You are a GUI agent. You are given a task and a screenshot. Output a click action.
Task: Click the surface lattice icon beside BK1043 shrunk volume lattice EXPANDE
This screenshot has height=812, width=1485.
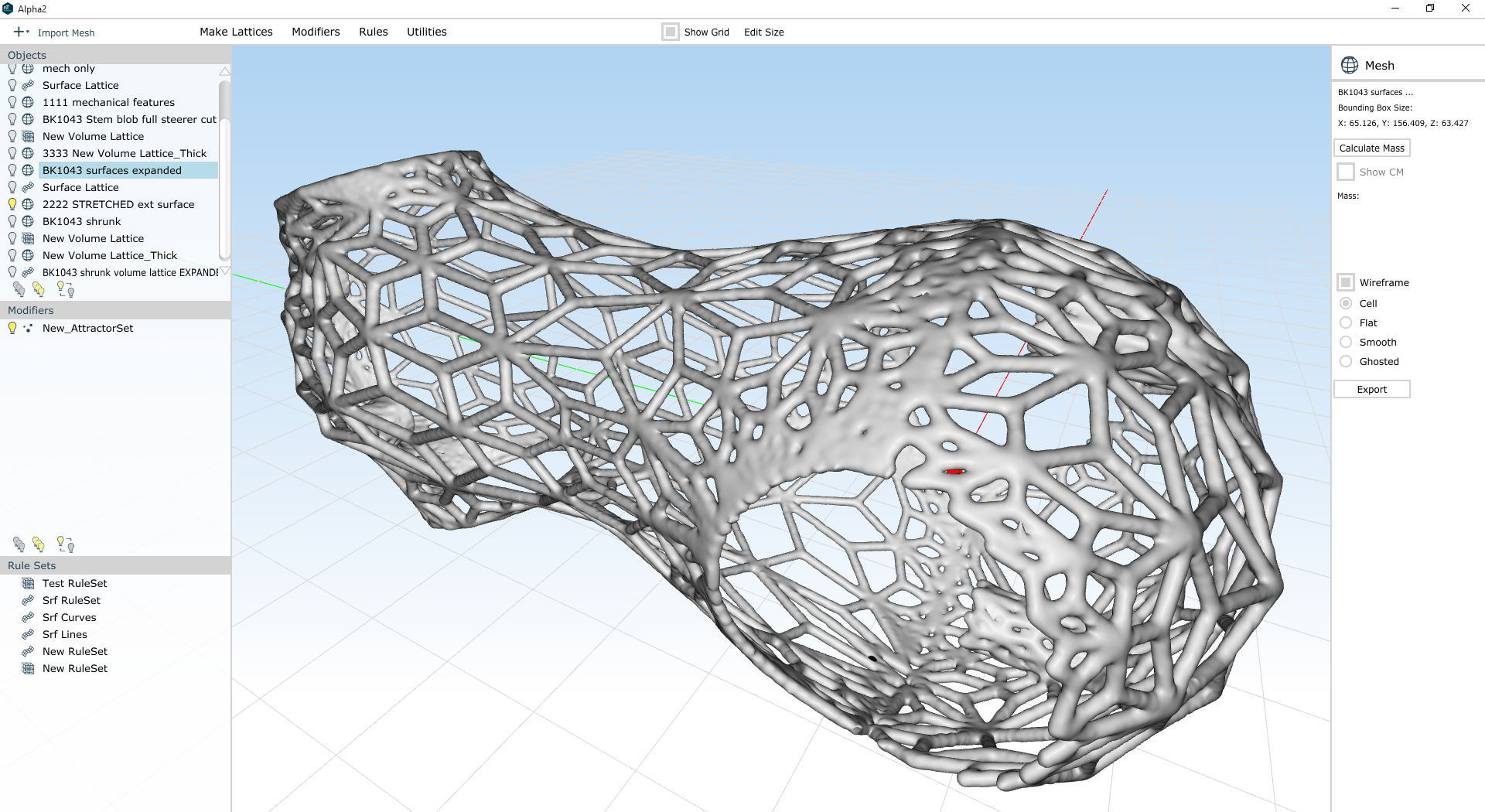(28, 272)
